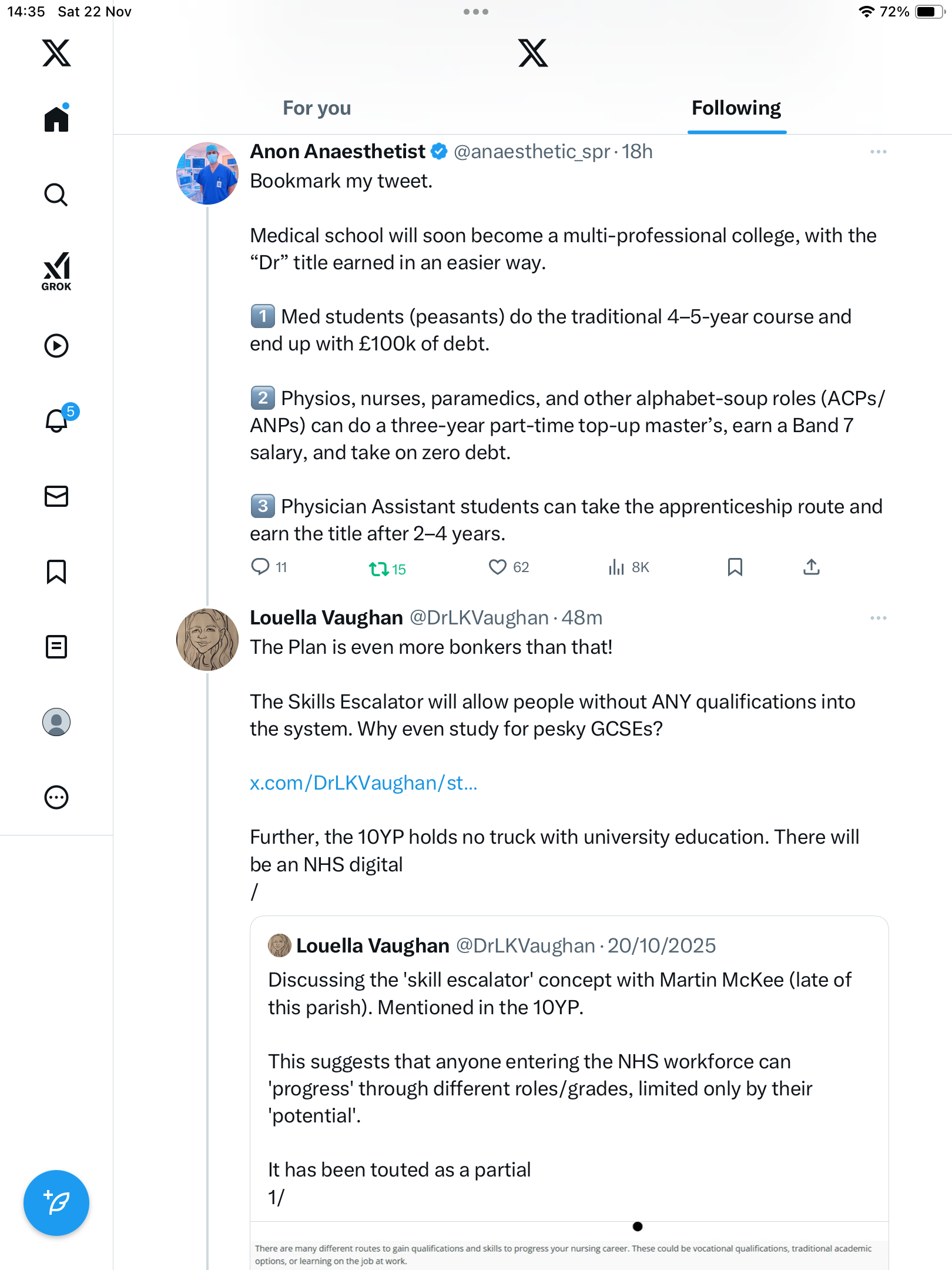
Task: Open direct messages envelope icon
Action: [x=56, y=496]
